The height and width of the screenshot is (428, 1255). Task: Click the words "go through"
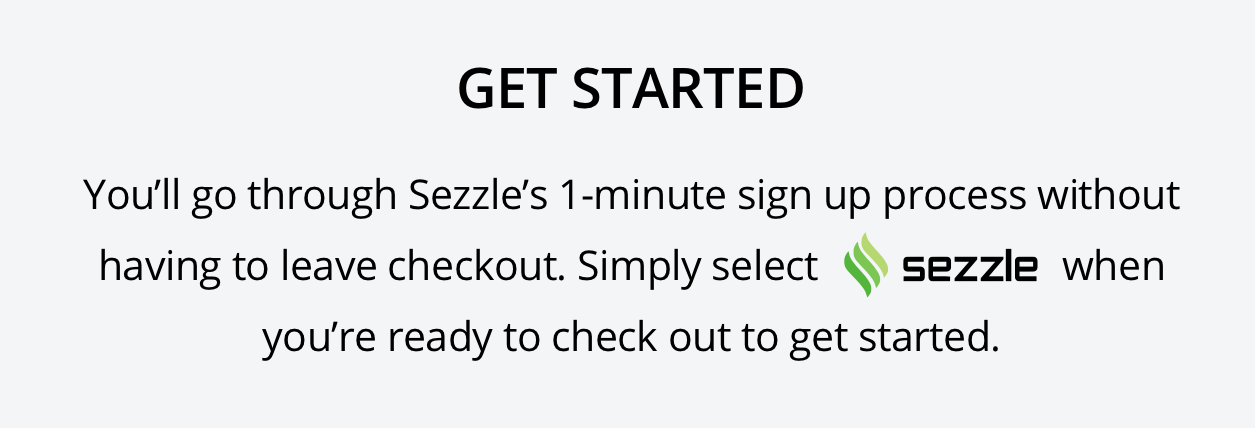click(x=292, y=197)
